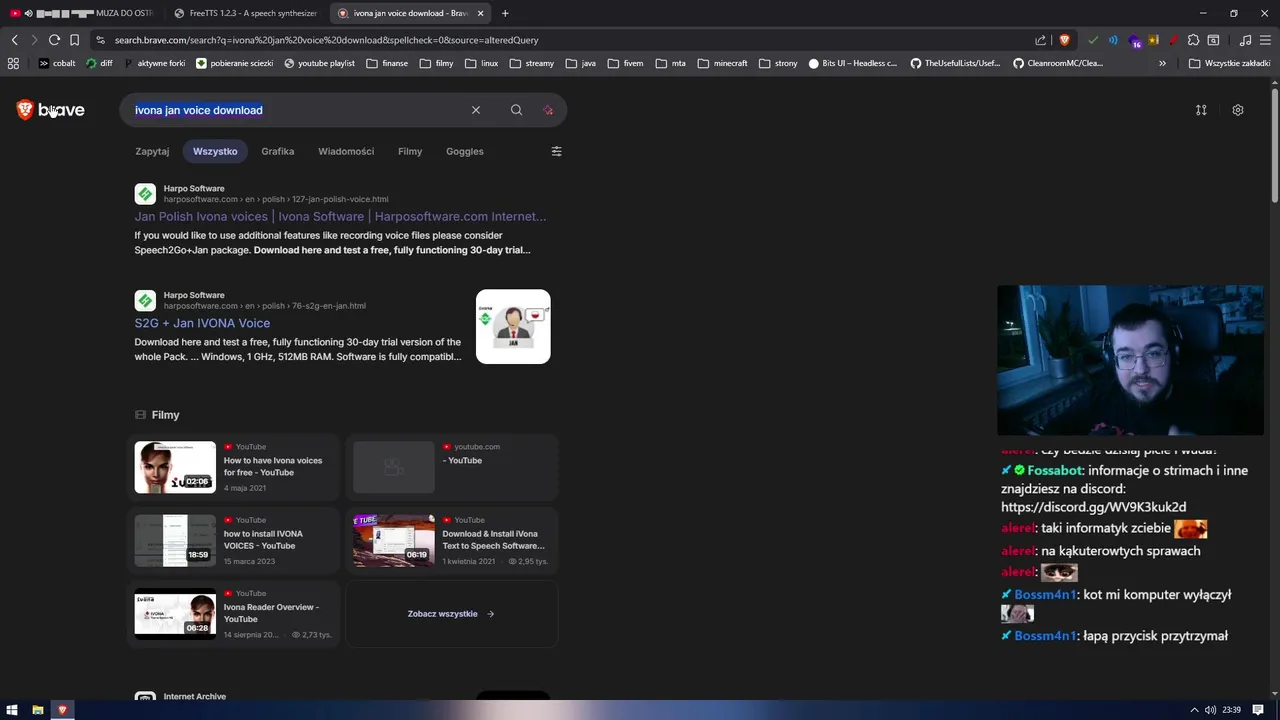Click the sort arrows icon near settings gear
Image resolution: width=1280 pixels, height=720 pixels.
(1201, 110)
